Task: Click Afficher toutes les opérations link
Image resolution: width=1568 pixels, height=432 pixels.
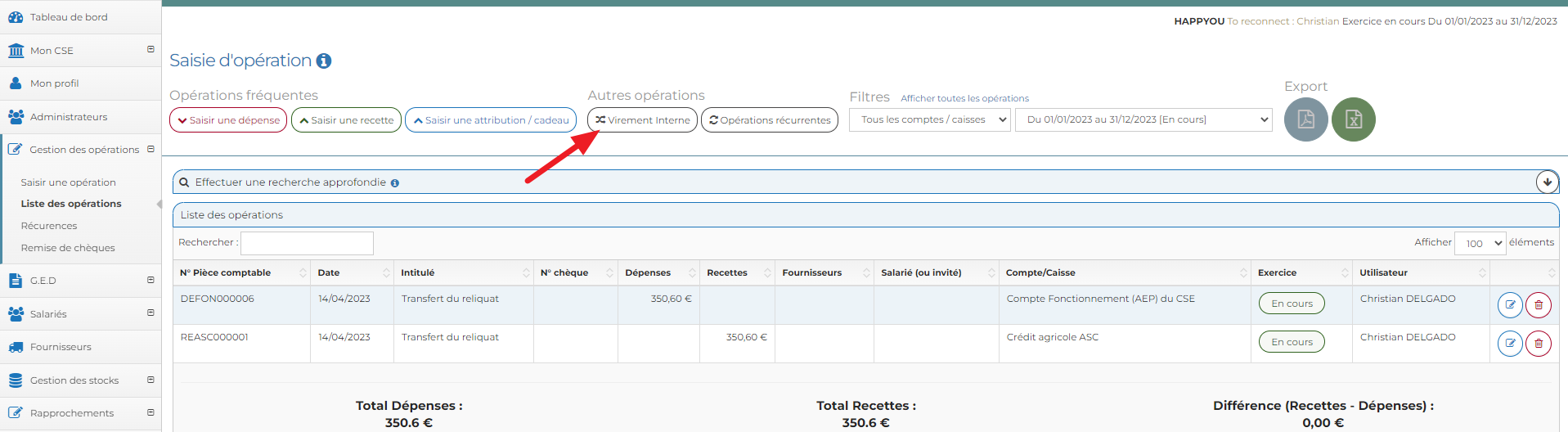Action: (964, 98)
